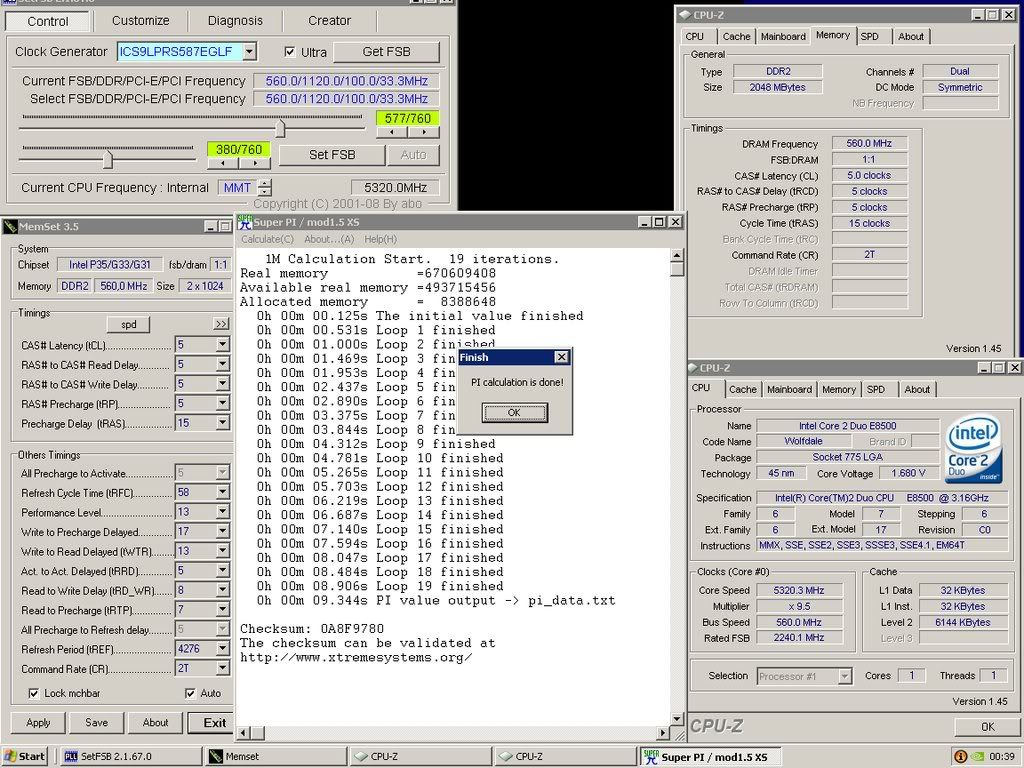Viewport: 1024px width, 768px height.
Task: Click OK in the Finish dialog
Action: pyautogui.click(x=514, y=412)
